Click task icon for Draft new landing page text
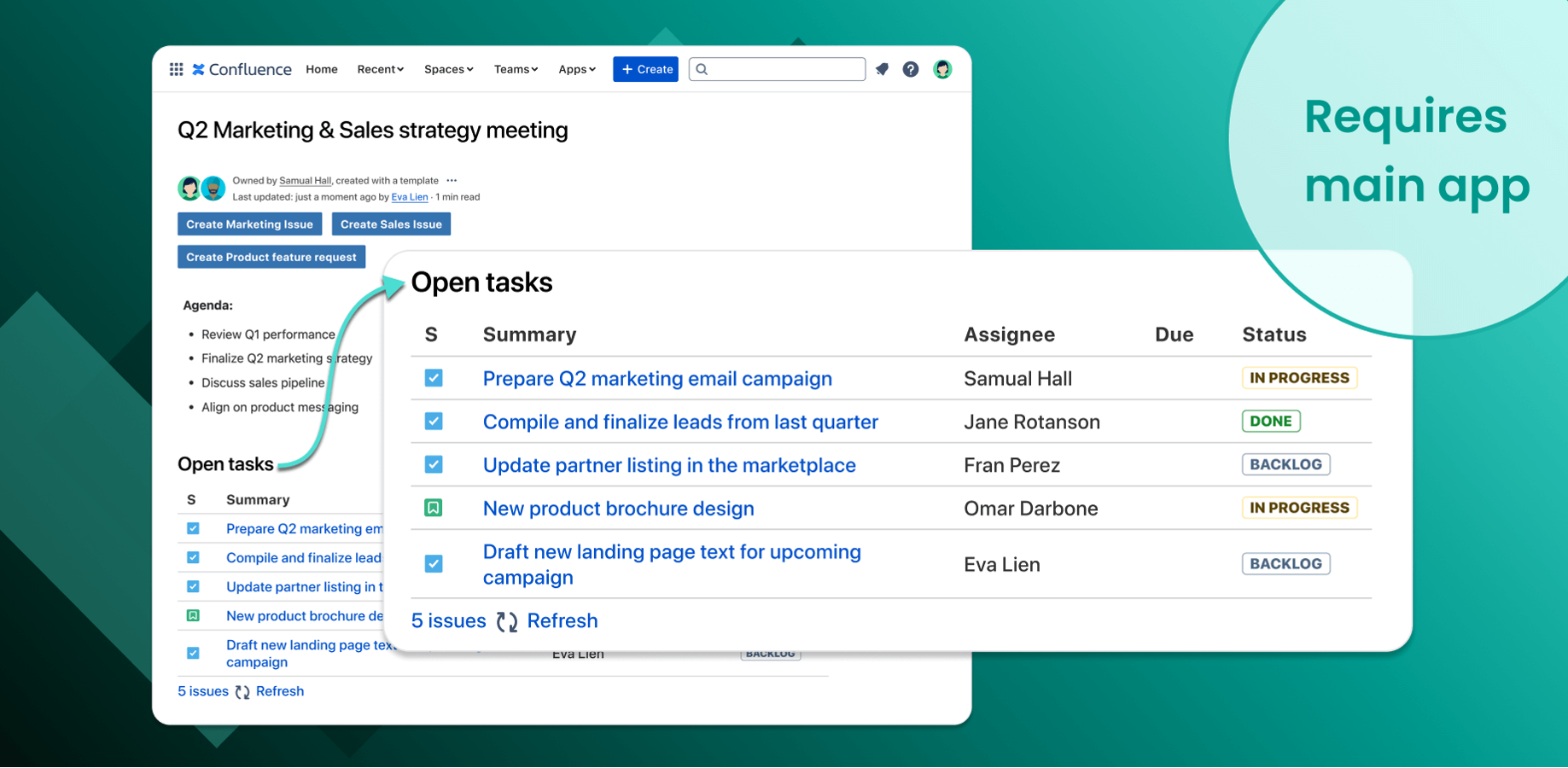The width and height of the screenshot is (1568, 768). coord(434,564)
